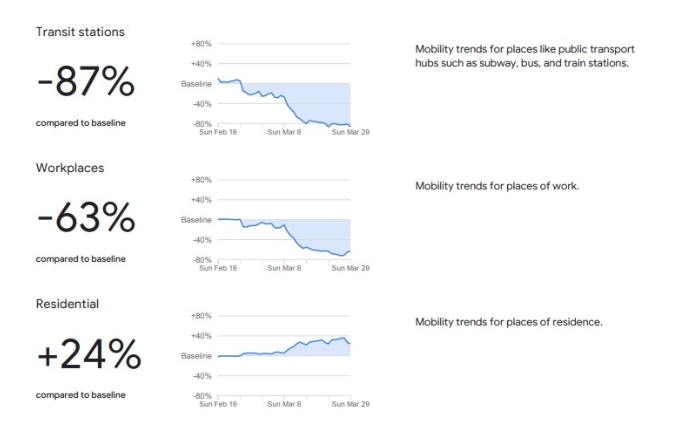Viewport: 676px width, 430px height.
Task: Click Sun Mar 8 under the workplaces chart
Action: [x=284, y=268]
